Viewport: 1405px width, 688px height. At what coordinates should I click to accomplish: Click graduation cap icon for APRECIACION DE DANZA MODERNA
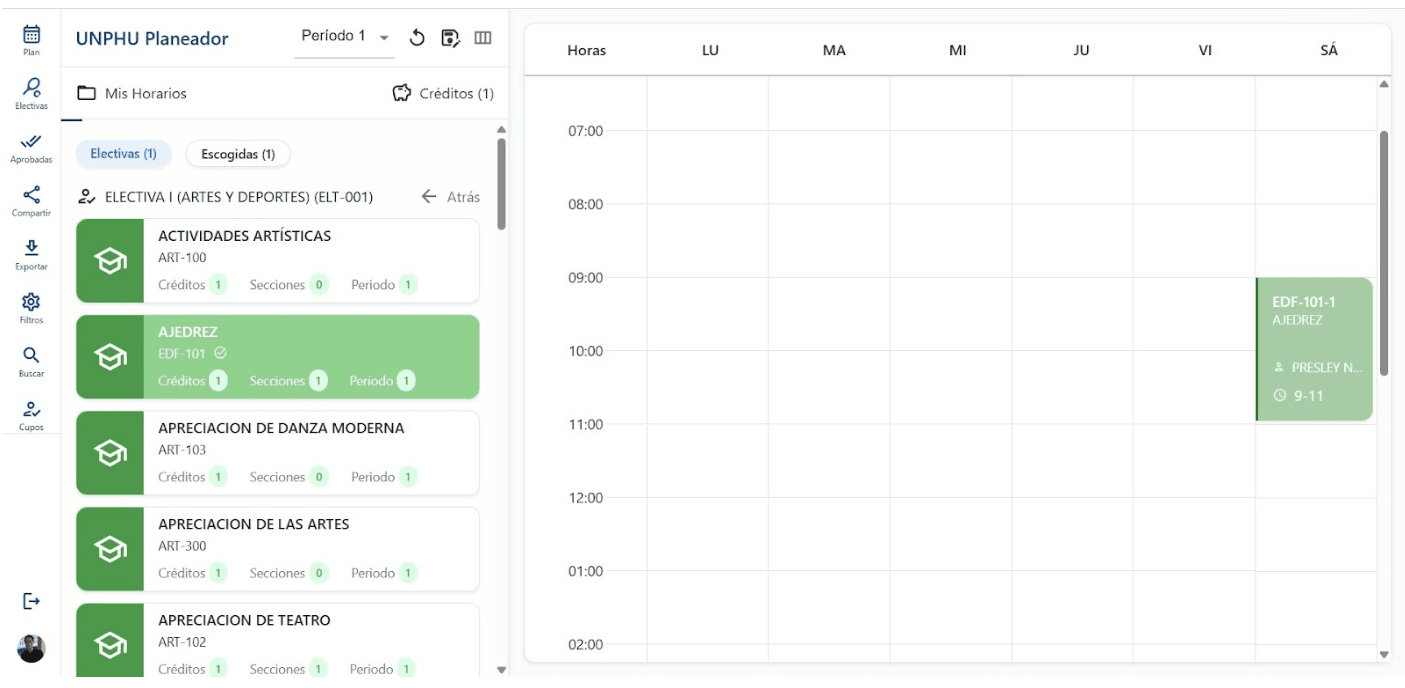click(x=110, y=453)
